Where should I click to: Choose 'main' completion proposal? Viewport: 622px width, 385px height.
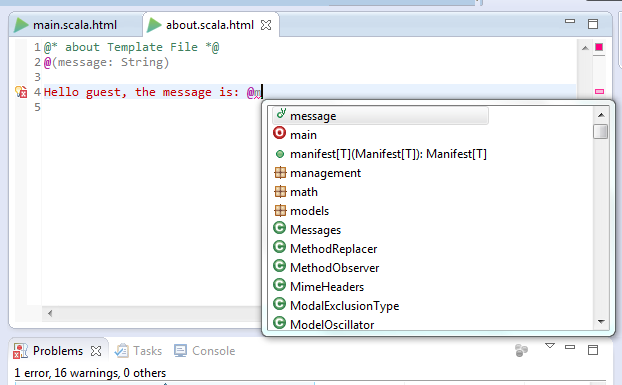[303, 135]
